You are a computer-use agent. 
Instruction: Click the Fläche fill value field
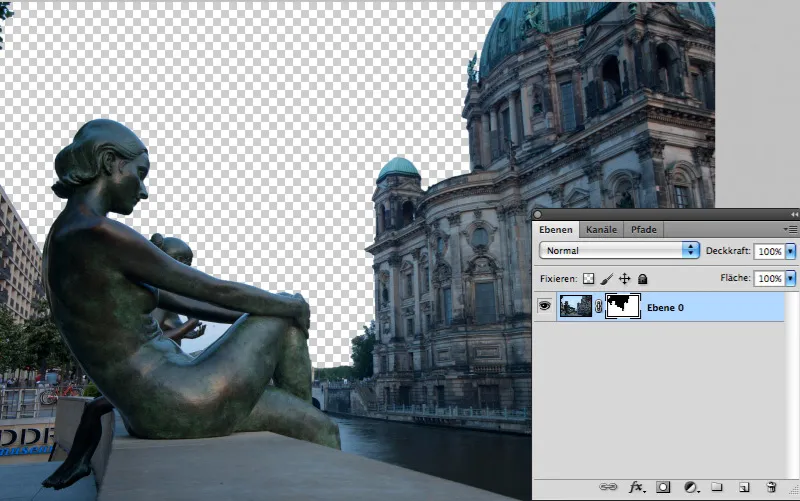point(769,278)
